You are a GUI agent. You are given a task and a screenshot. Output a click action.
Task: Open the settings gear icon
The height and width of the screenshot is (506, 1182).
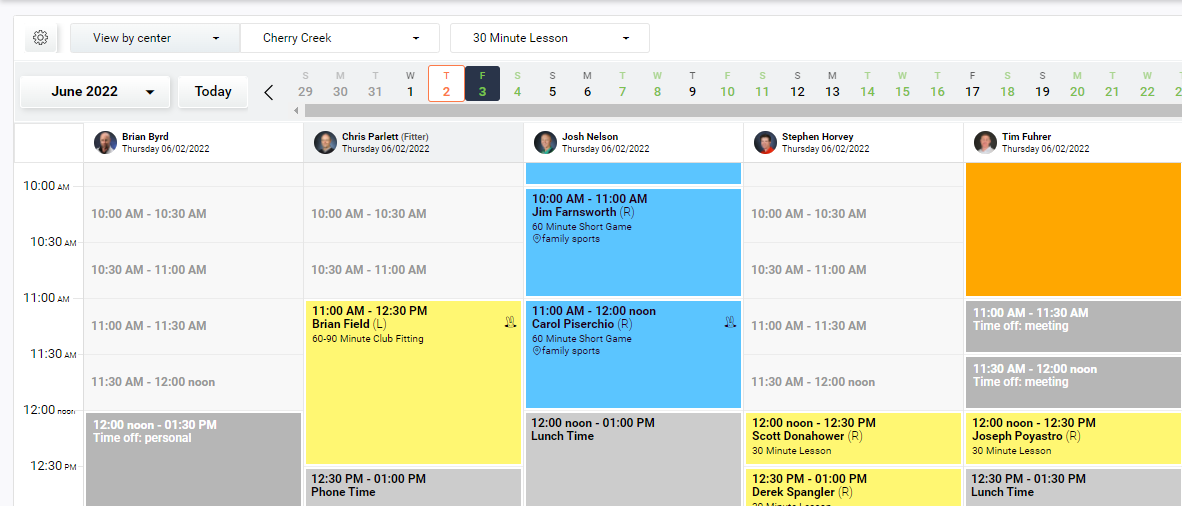pyautogui.click(x=41, y=38)
